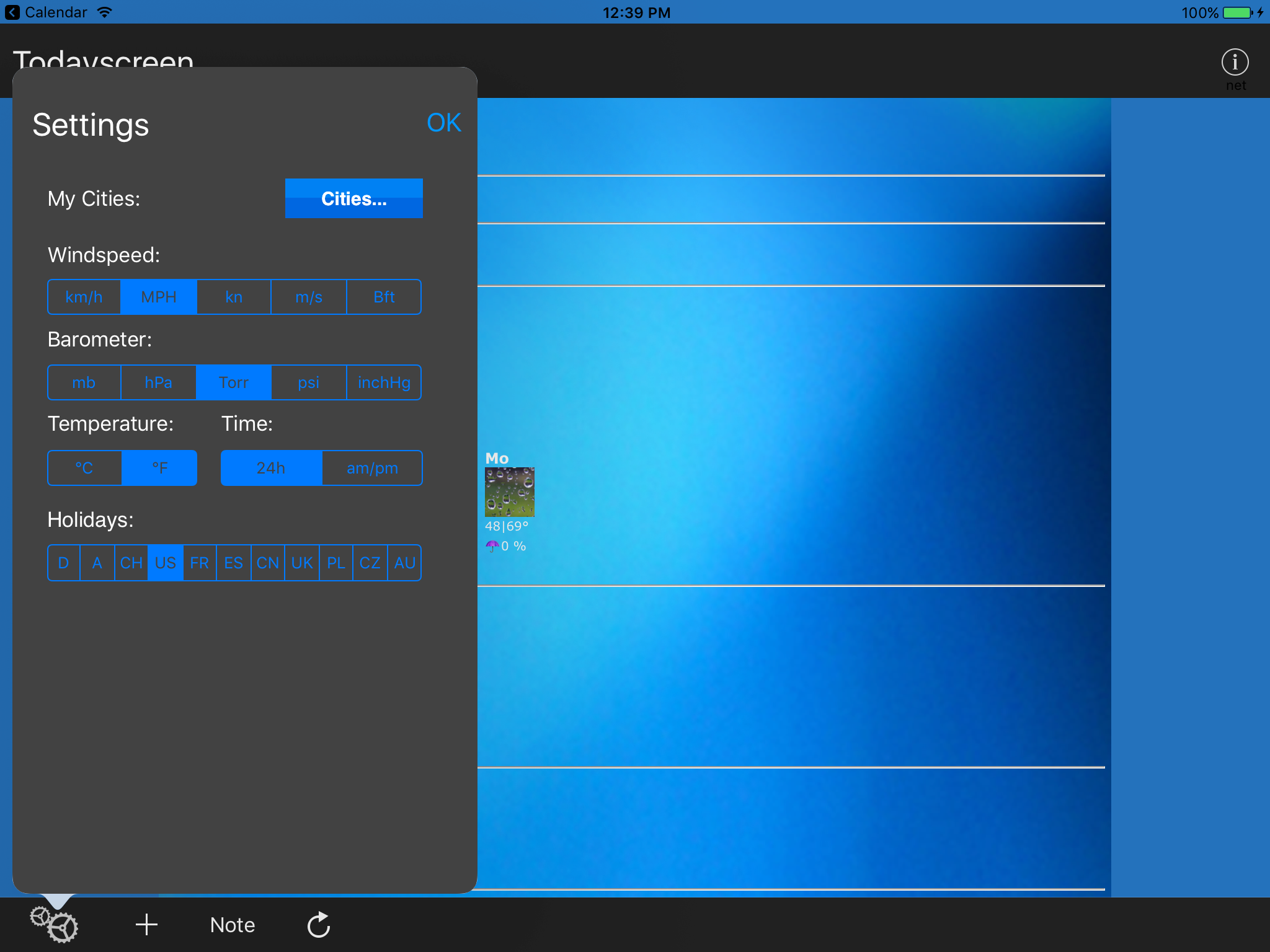Tap the Calendar back arrow icon
1270x952 pixels.
[x=12, y=12]
